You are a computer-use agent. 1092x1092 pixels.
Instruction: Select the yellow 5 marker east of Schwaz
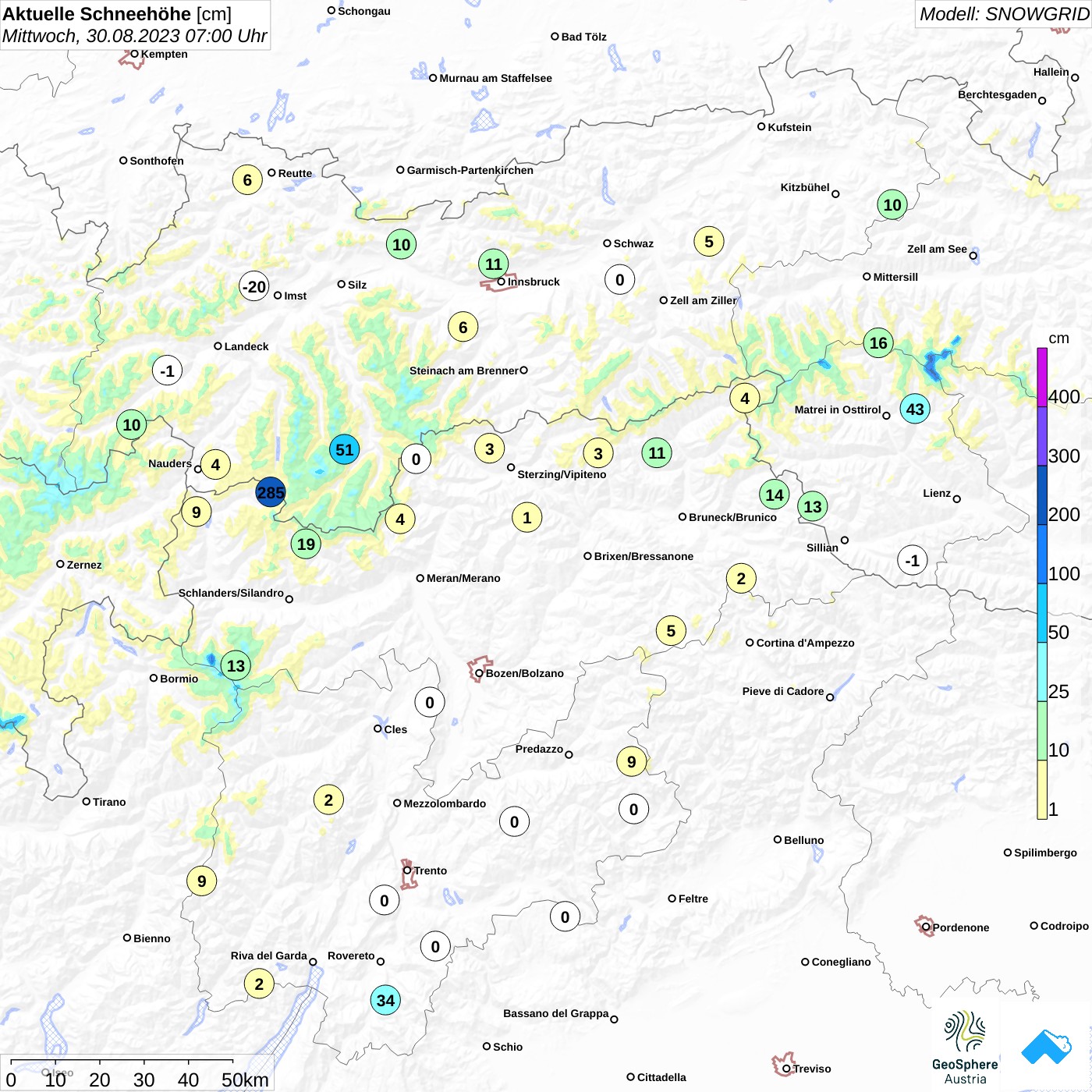(709, 242)
